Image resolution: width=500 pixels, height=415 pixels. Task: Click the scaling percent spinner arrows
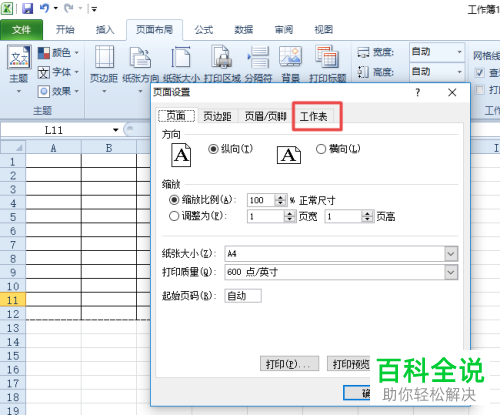coord(281,200)
